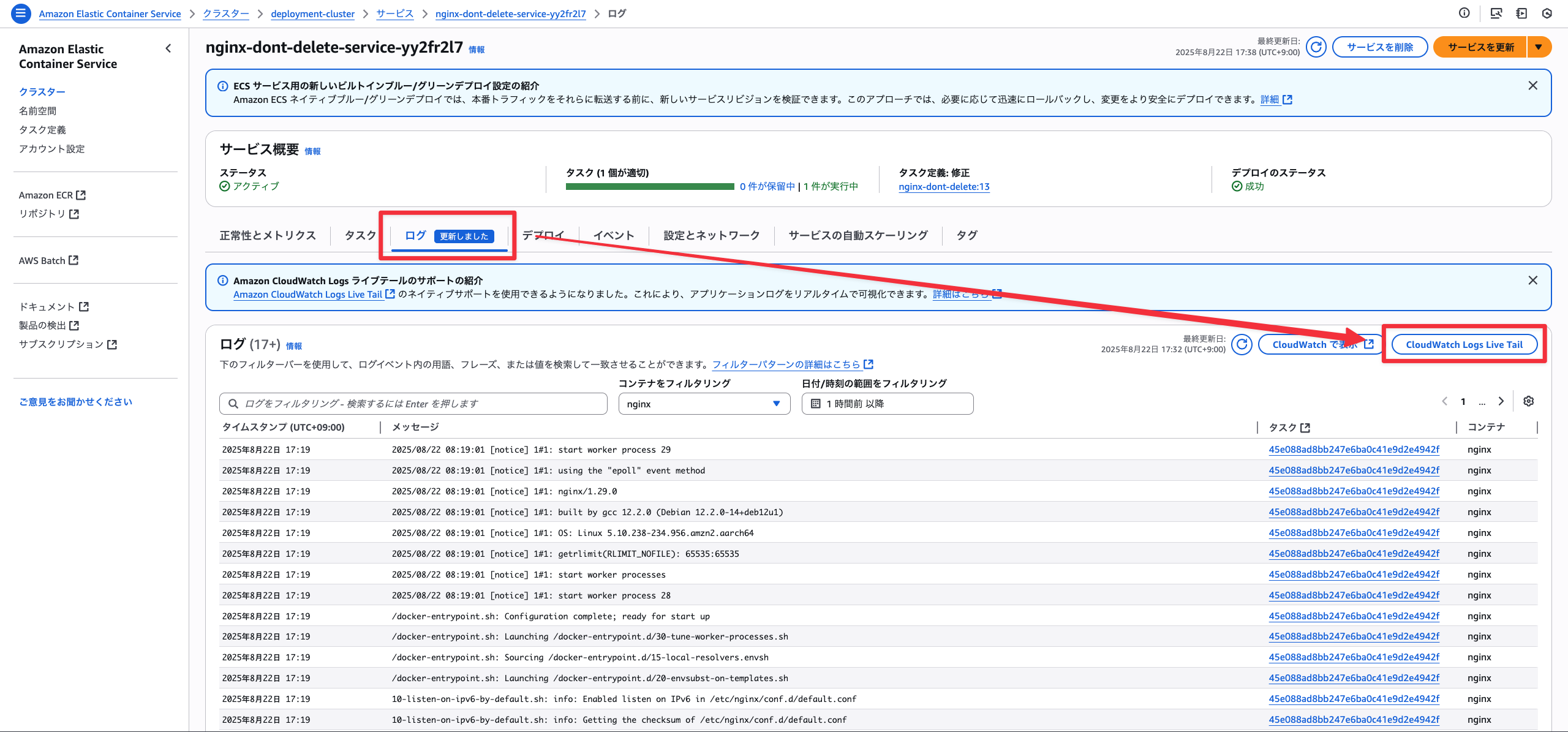Screen dimensions: 1568x732
Task: Click the 'OS: Linux 5.10.238-234.956.amzn2.aarch64' message
Action: 573,533
